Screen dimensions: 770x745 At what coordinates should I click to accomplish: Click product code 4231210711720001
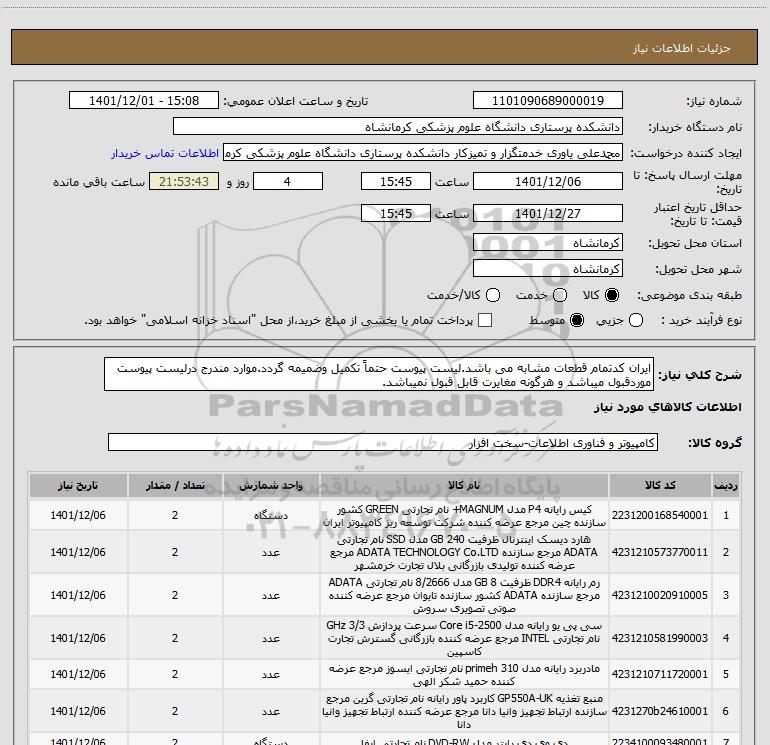pos(660,674)
